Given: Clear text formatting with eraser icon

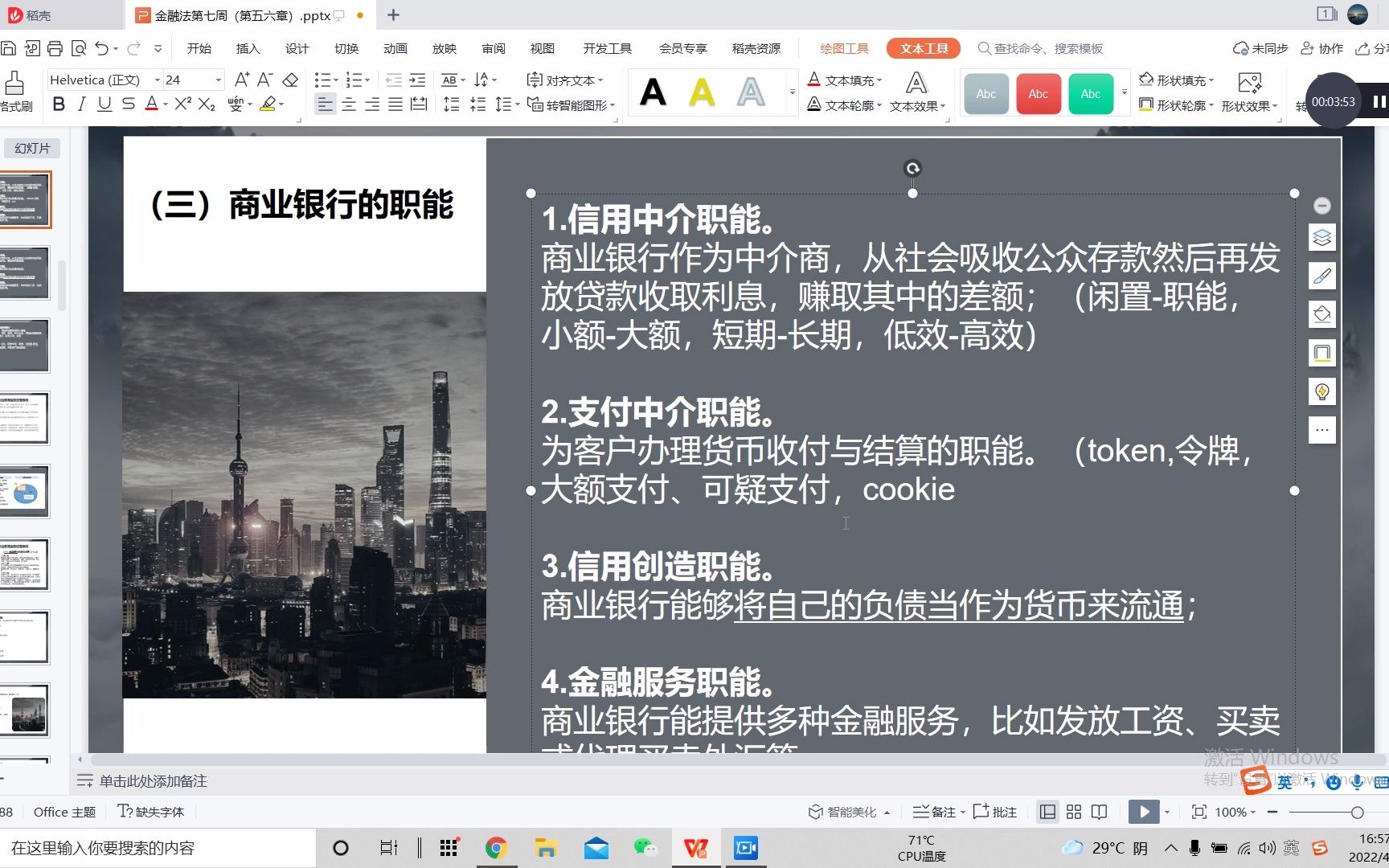Looking at the screenshot, I should pos(290,80).
